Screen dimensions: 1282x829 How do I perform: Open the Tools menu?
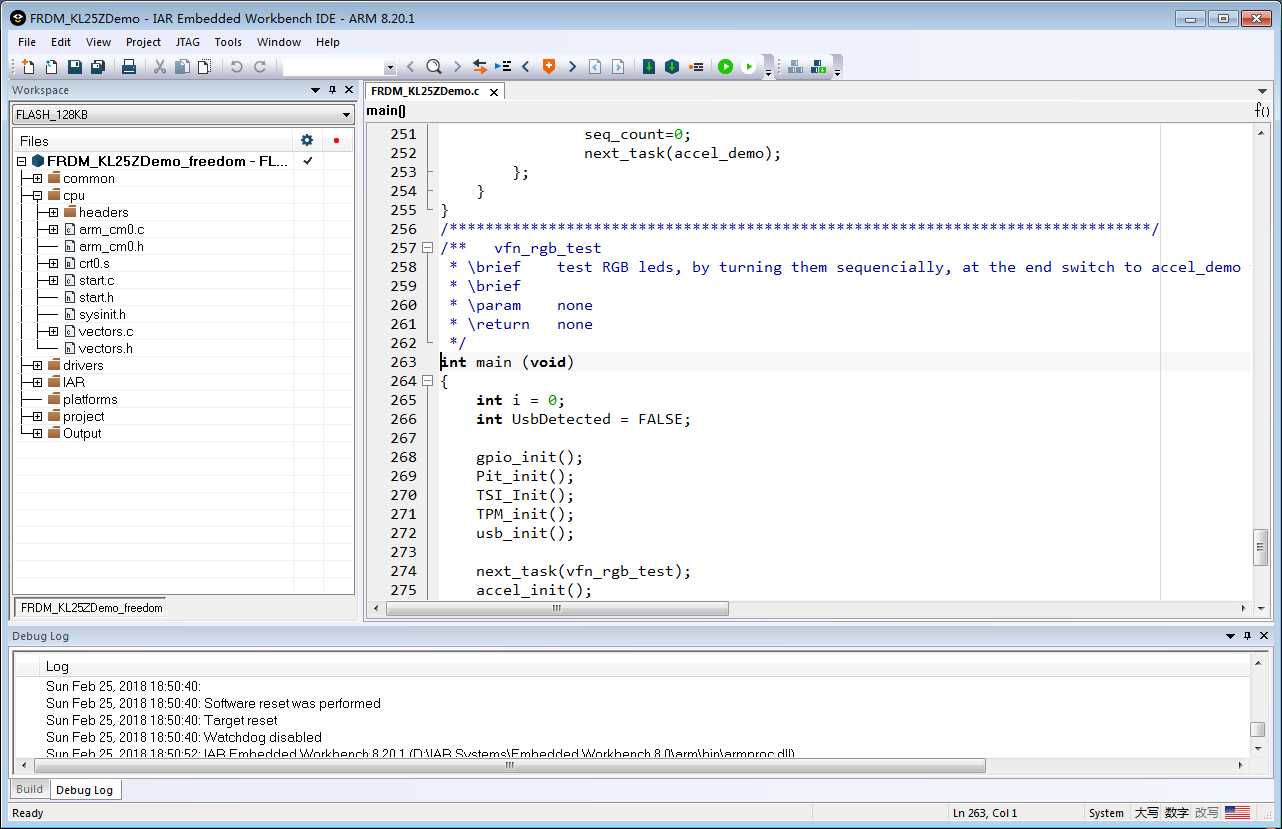[228, 42]
